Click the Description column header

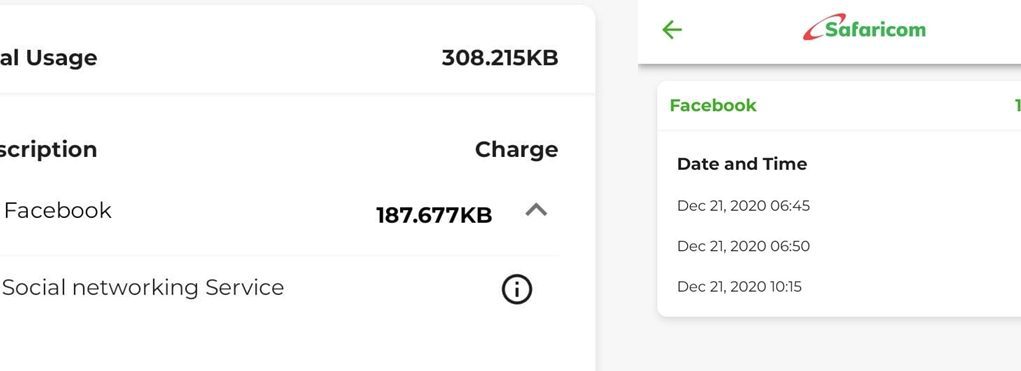click(x=48, y=150)
